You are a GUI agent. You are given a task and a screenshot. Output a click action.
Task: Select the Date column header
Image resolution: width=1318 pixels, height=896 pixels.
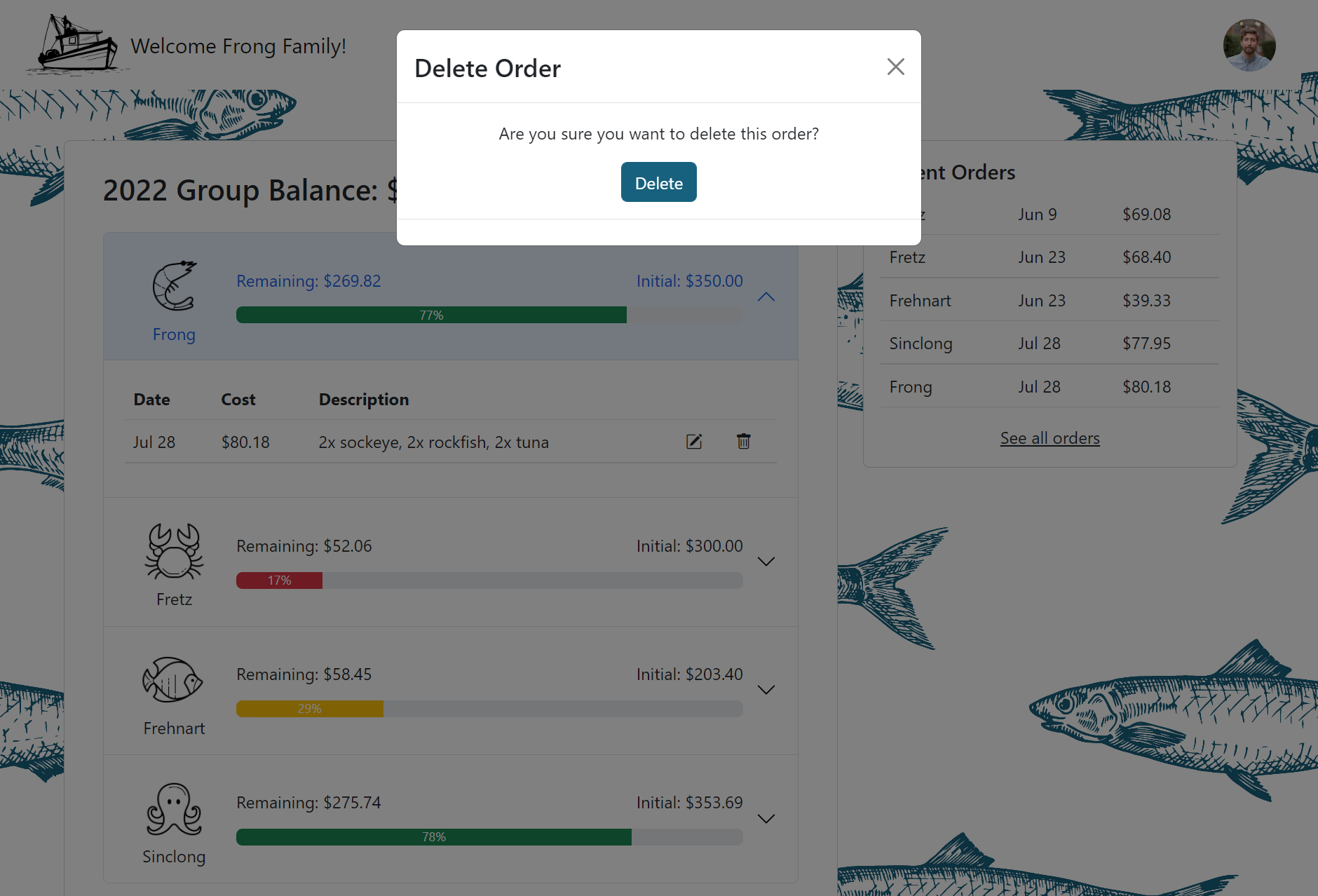pos(151,399)
